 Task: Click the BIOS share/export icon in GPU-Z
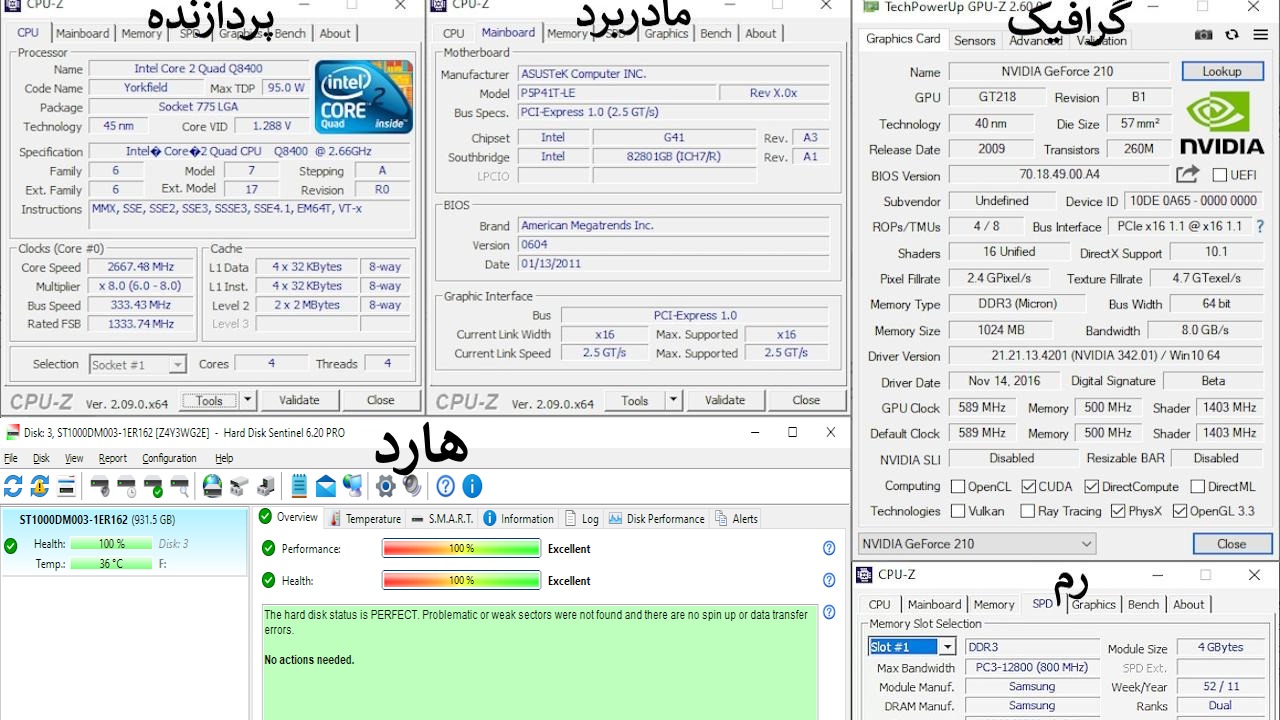click(1187, 174)
